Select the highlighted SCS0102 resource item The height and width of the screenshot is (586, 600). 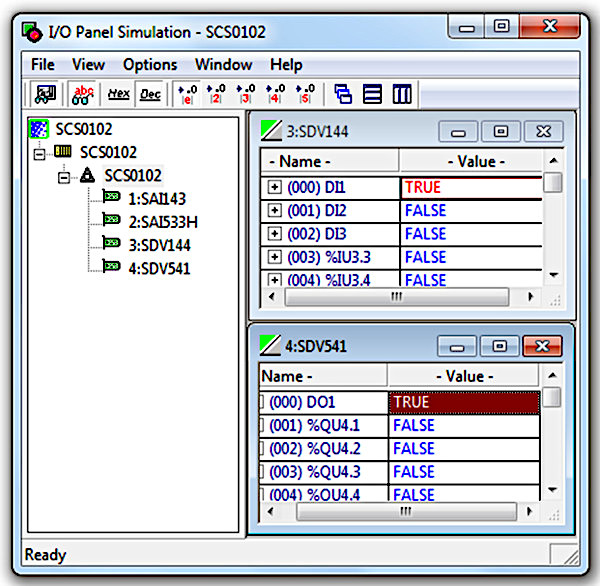click(x=133, y=176)
